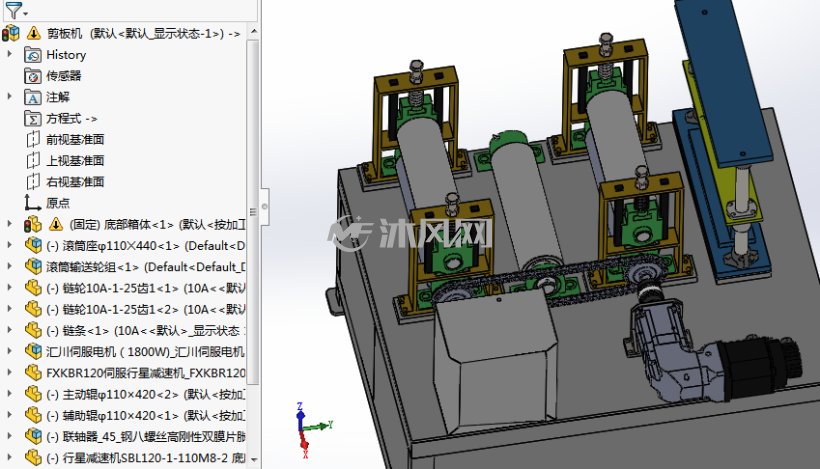The image size is (820, 469).
Task: Select the History folder icon
Action: point(32,55)
